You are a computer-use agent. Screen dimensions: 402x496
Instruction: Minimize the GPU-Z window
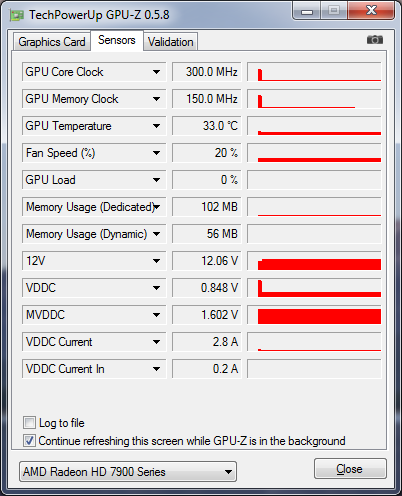click(307, 11)
